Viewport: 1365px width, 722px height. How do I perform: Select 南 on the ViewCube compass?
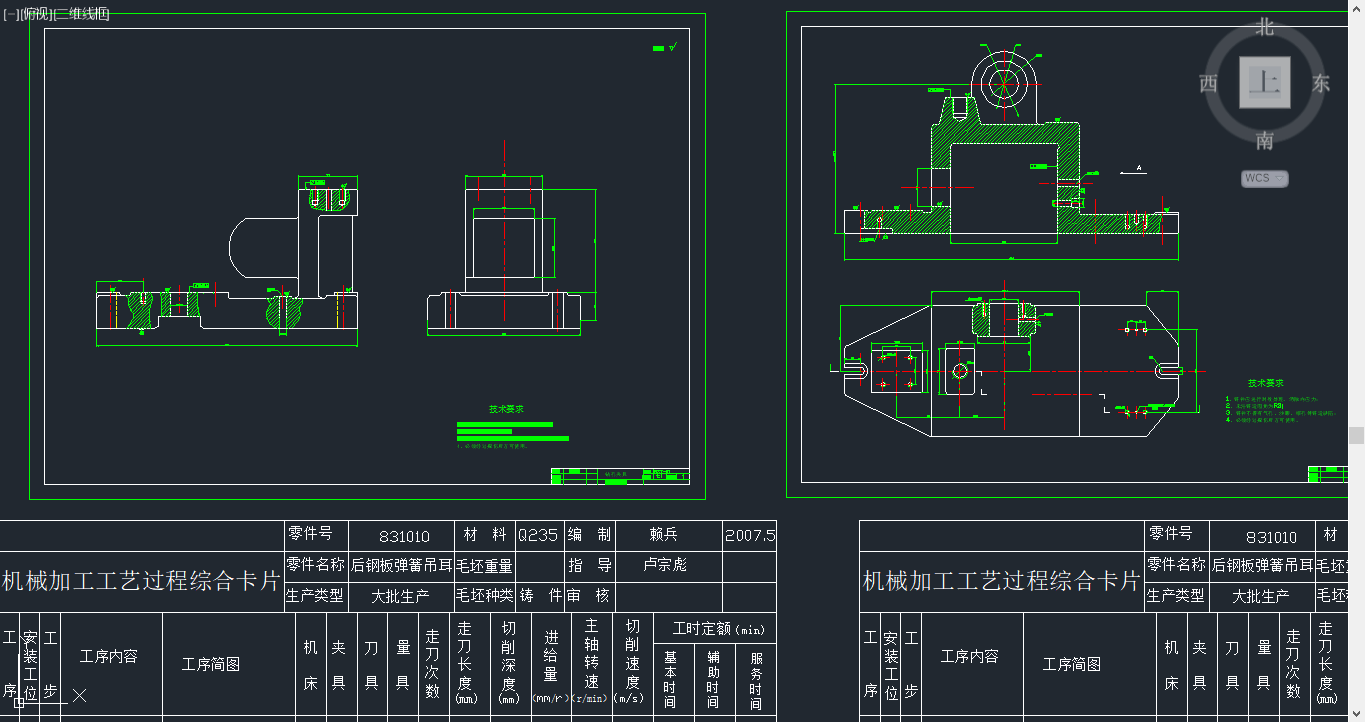tap(1263, 141)
